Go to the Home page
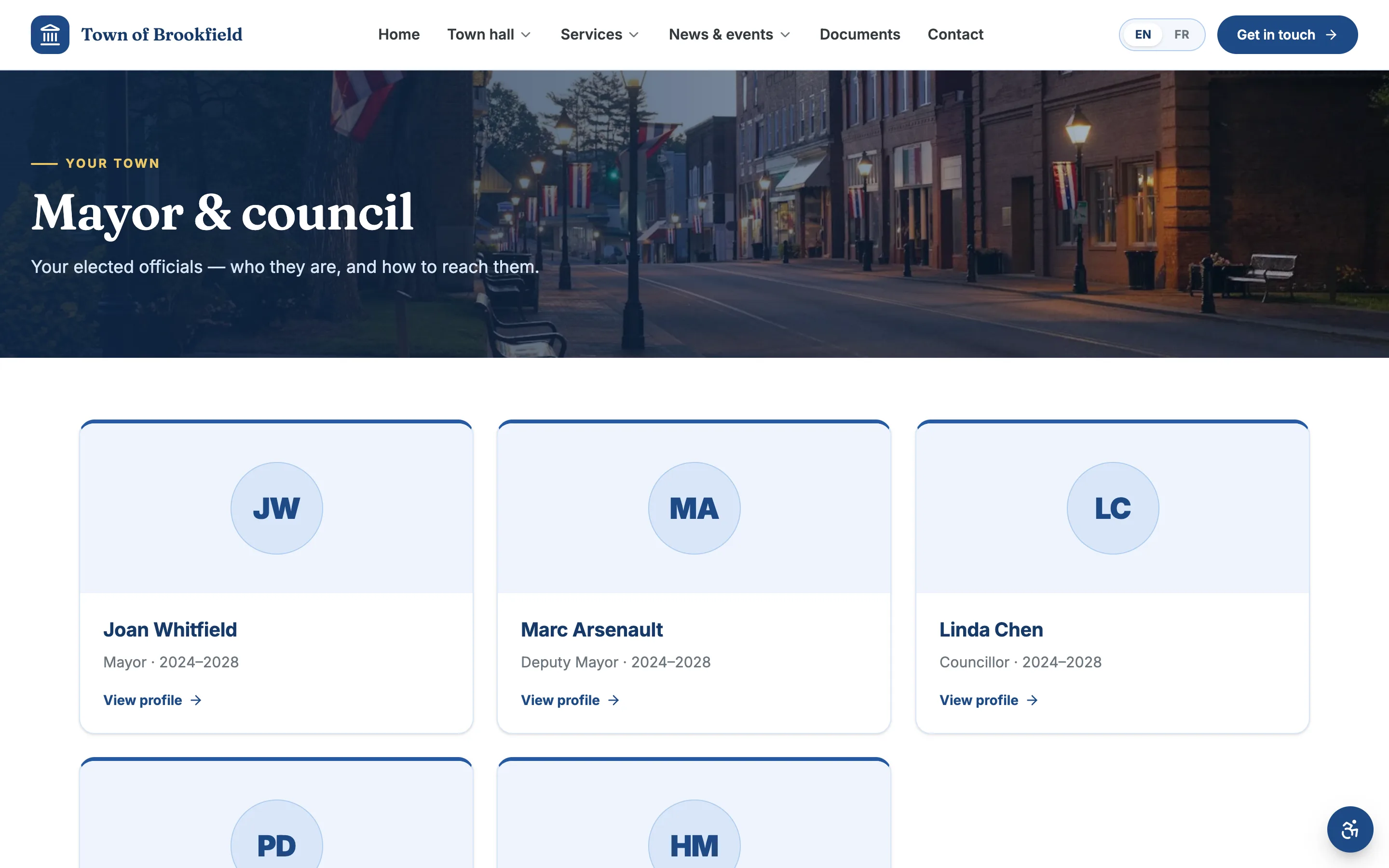This screenshot has height=868, width=1389. 399,34
